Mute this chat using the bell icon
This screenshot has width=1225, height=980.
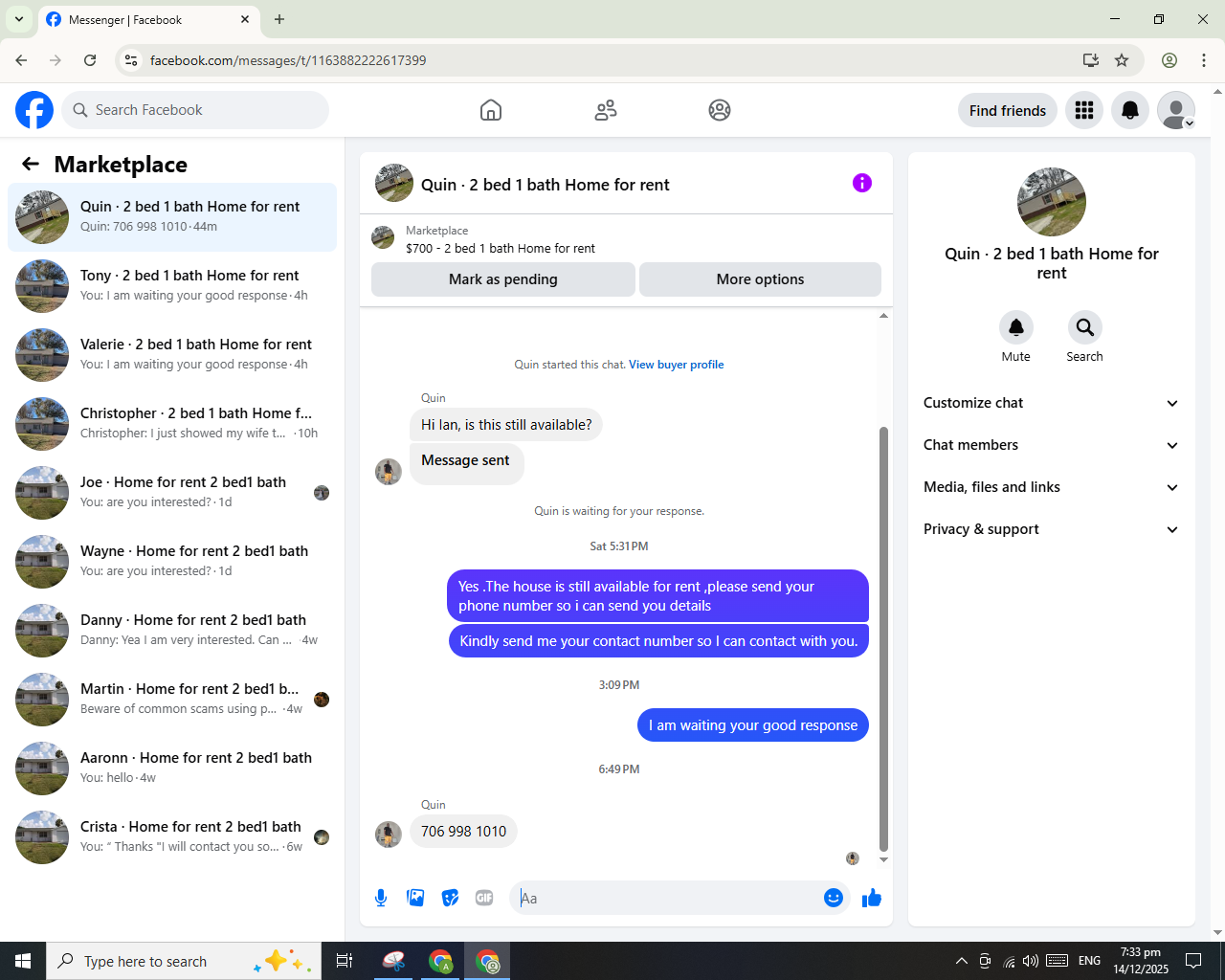tap(1016, 327)
